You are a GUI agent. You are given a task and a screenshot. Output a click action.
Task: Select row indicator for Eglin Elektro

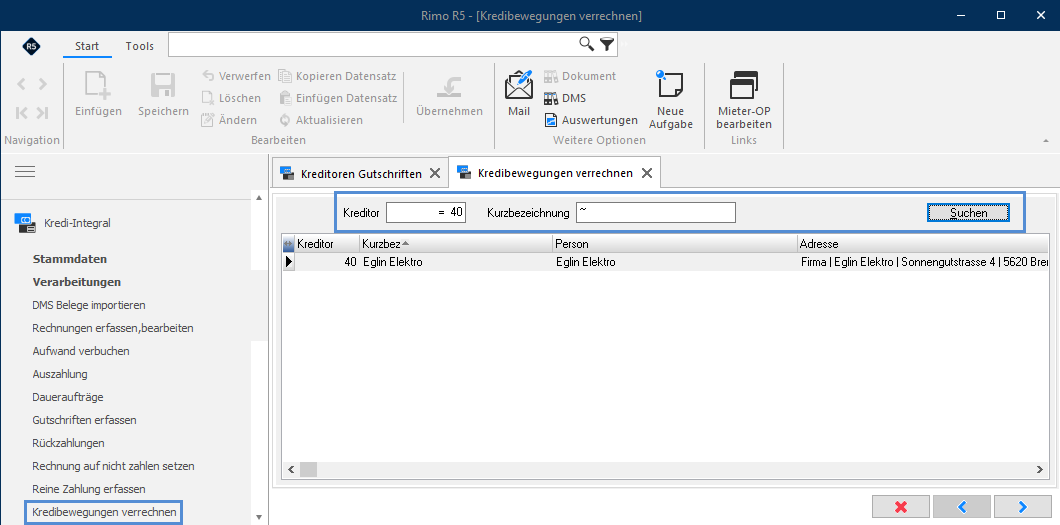click(289, 262)
